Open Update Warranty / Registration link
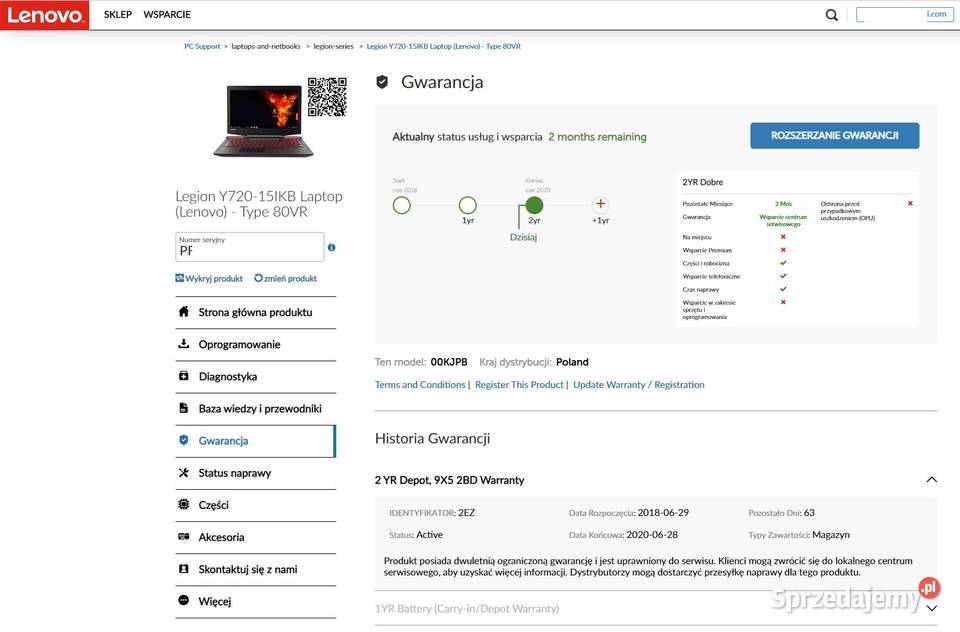 pyautogui.click(x=639, y=385)
